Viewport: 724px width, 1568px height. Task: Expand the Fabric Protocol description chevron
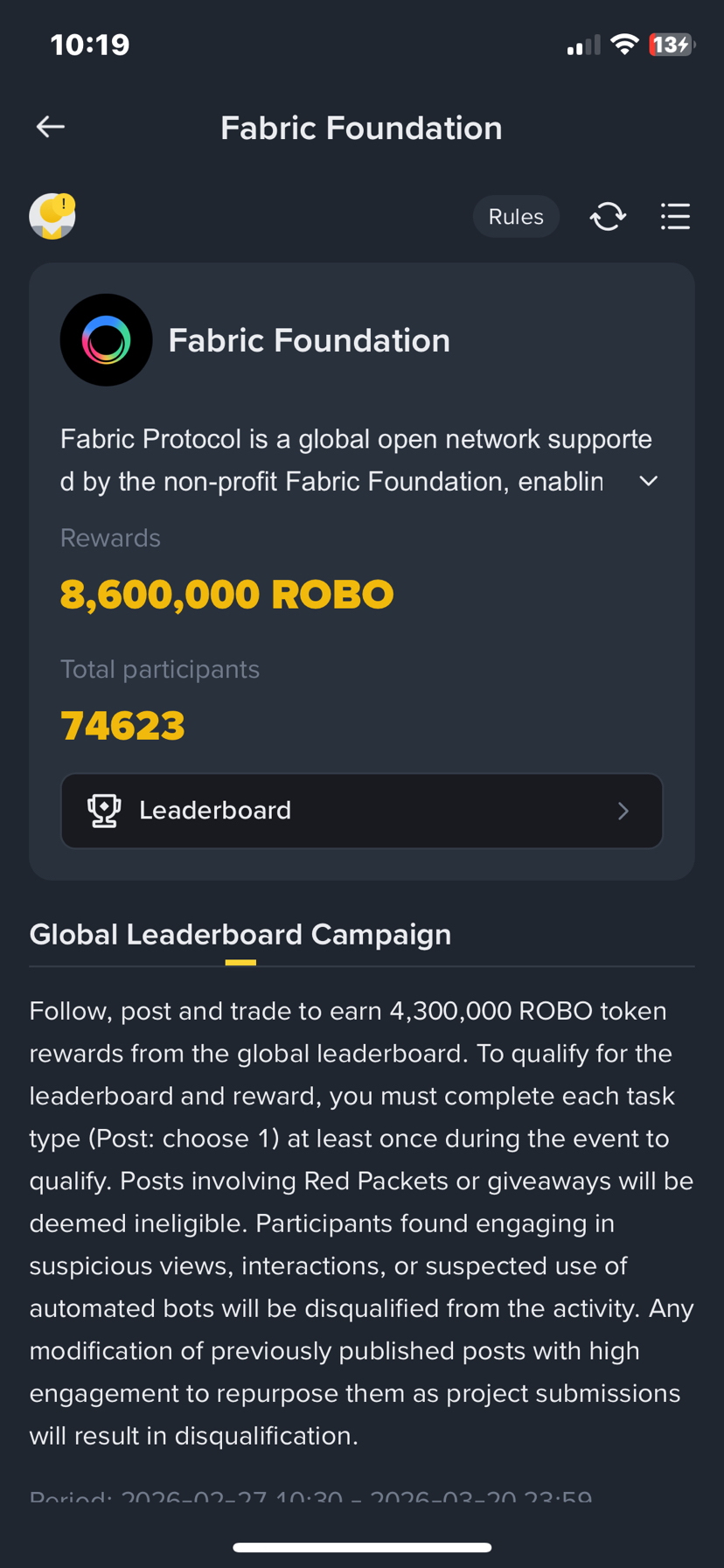[x=648, y=481]
